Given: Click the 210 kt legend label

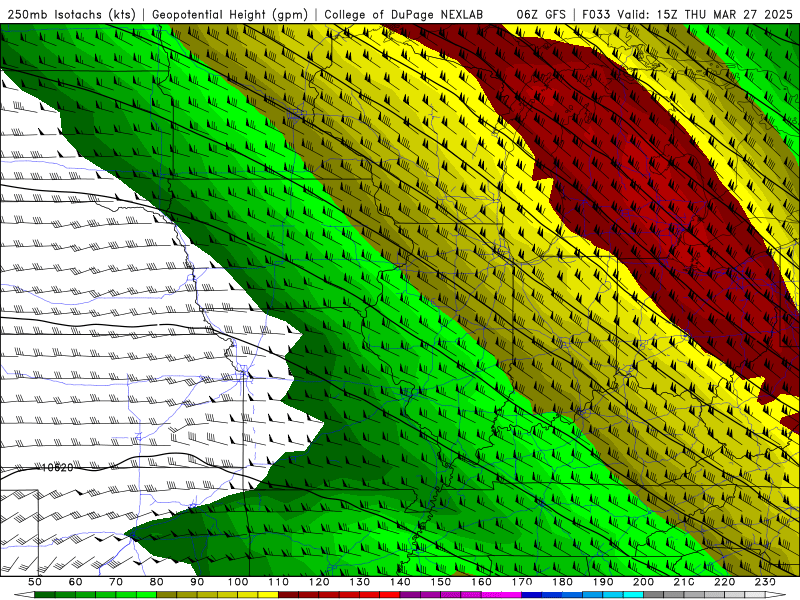Looking at the screenshot, I should point(684,582).
